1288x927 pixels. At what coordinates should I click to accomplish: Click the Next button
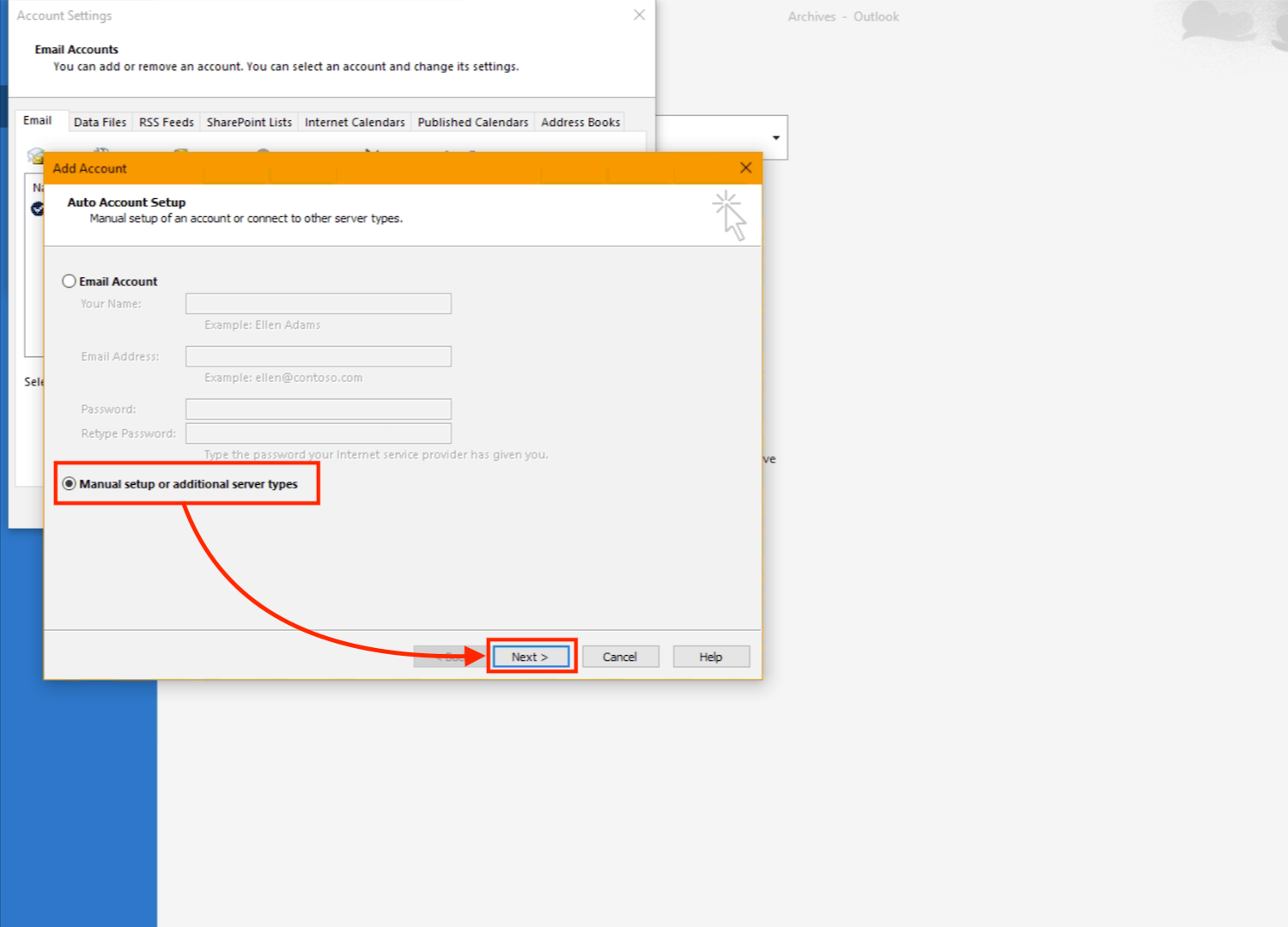pos(530,657)
